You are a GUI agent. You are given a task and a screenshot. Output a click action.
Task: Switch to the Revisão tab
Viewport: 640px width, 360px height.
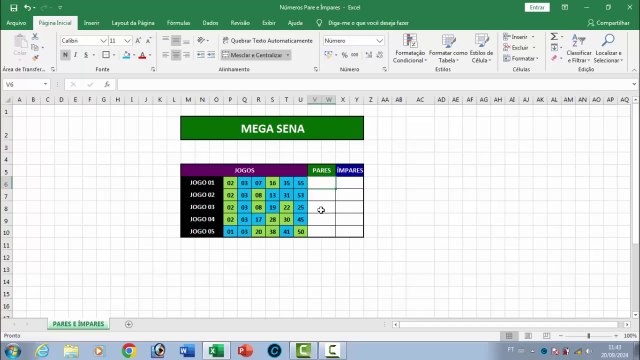pos(240,23)
